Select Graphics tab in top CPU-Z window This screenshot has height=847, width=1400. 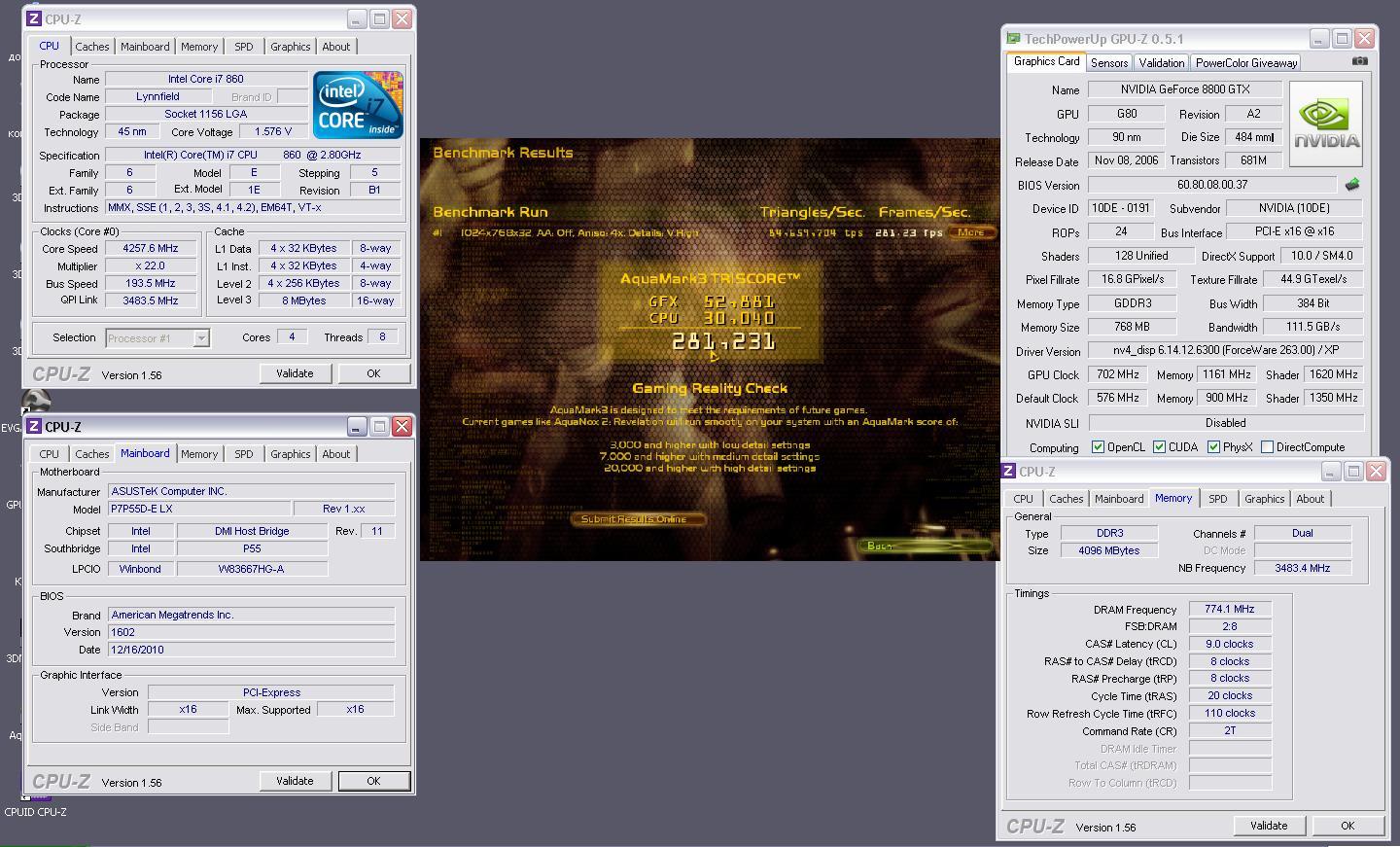click(291, 47)
